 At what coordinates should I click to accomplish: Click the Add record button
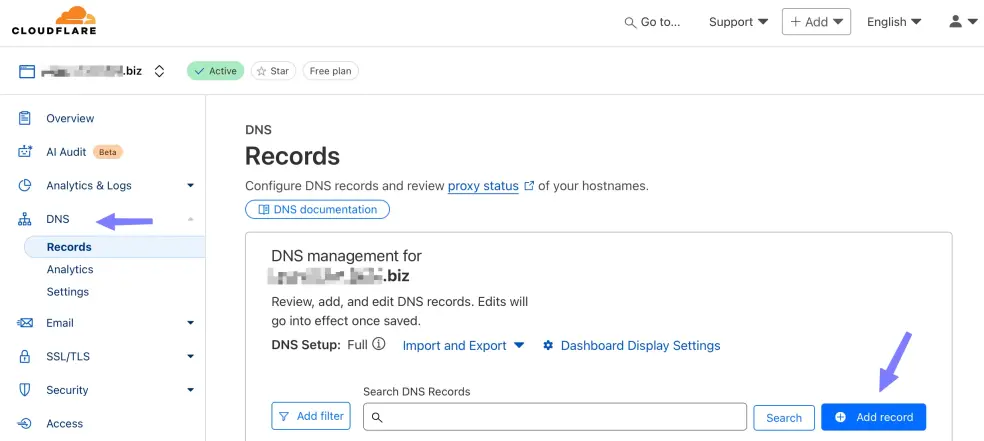(x=873, y=417)
